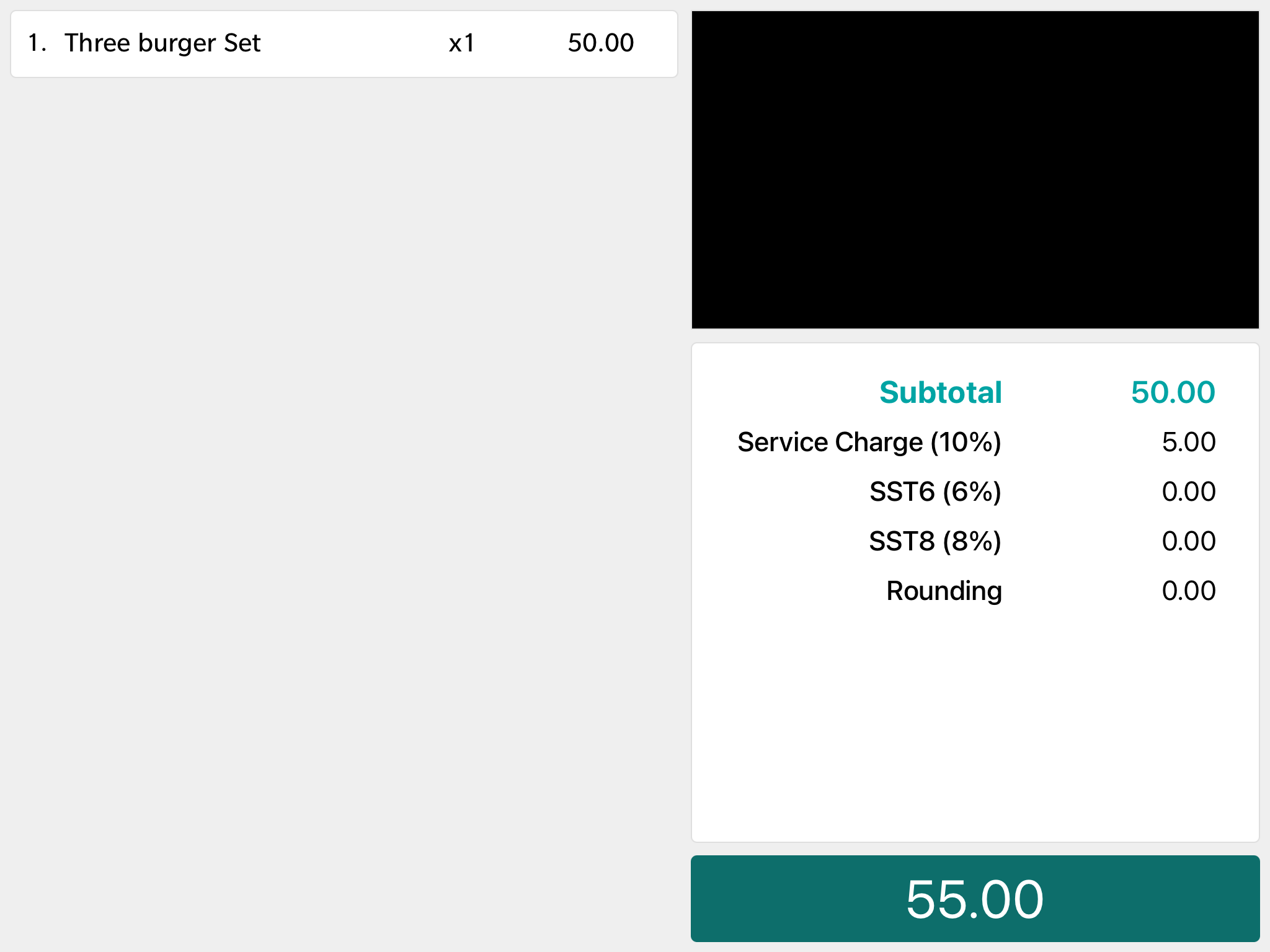Click the SST6 (6%) tax label
This screenshot has width=1270, height=952.
coord(935,492)
